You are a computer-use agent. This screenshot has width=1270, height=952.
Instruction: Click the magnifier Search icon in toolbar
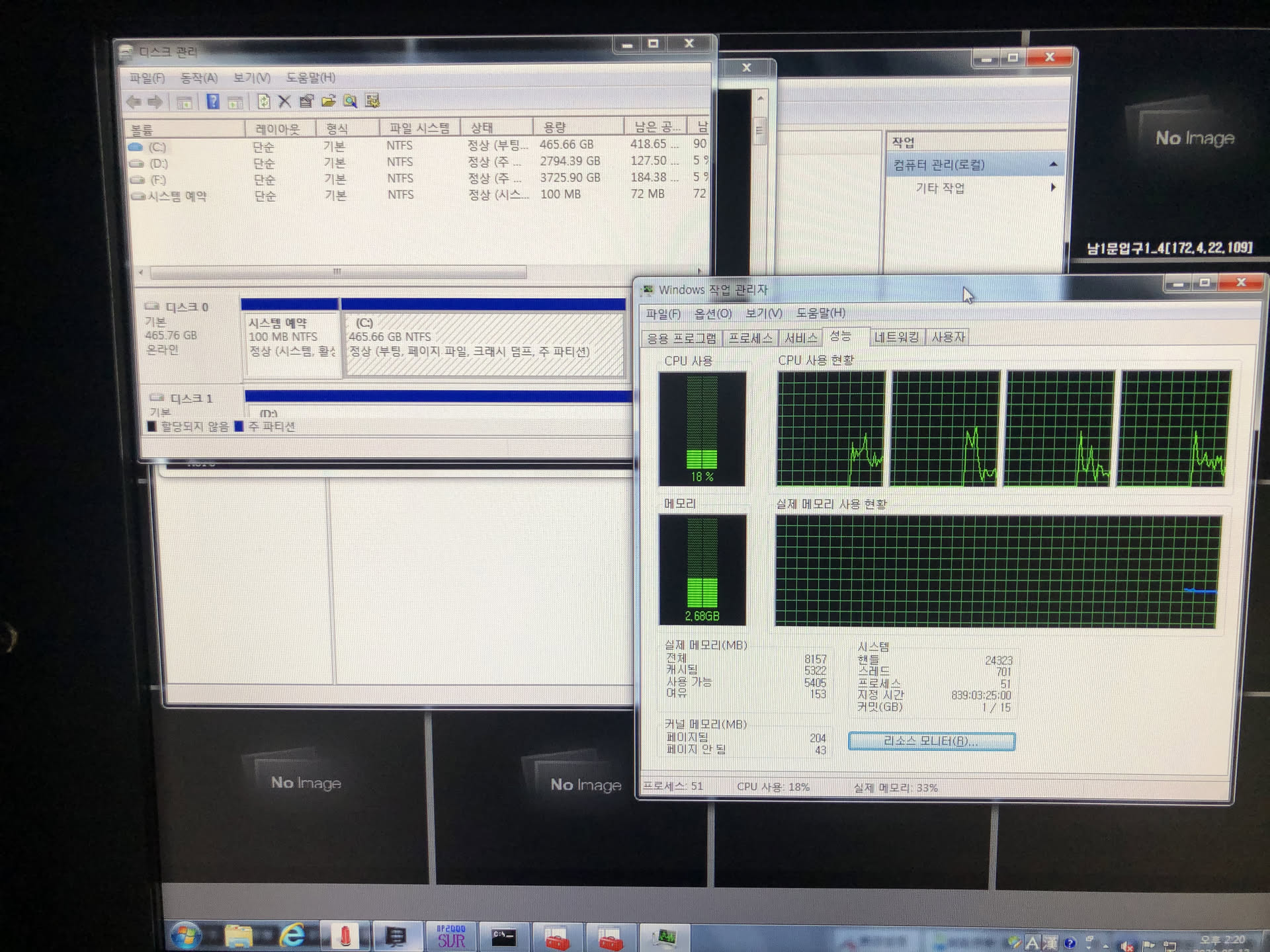(x=350, y=101)
